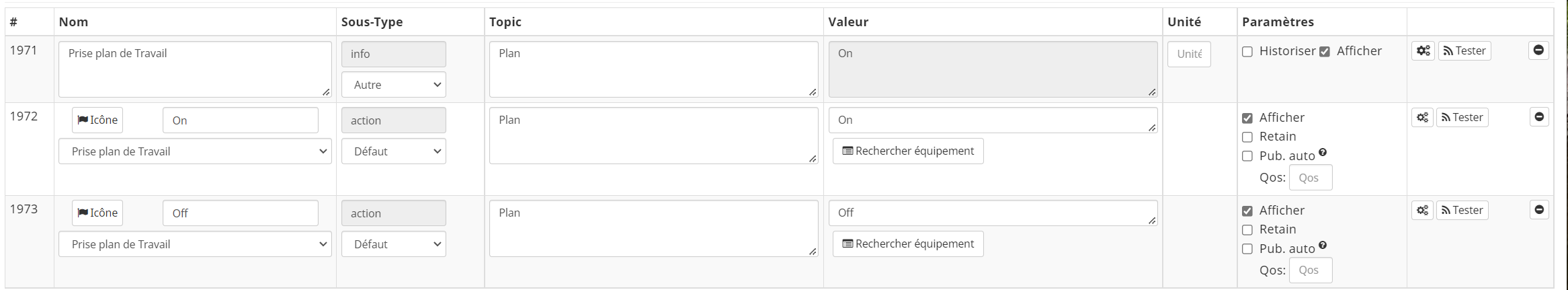Expand the Défaut dropdown in row 1972

tap(394, 151)
